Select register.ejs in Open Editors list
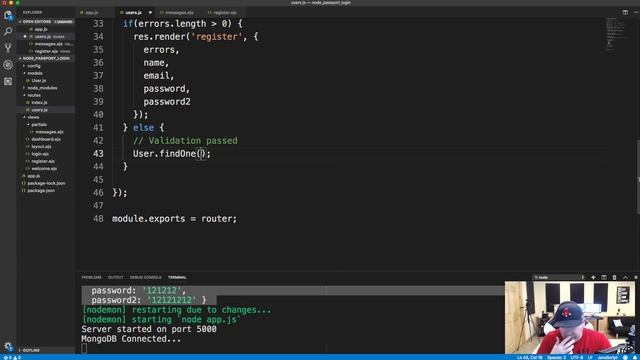Image resolution: width=640 pixels, height=360 pixels. (x=46, y=51)
